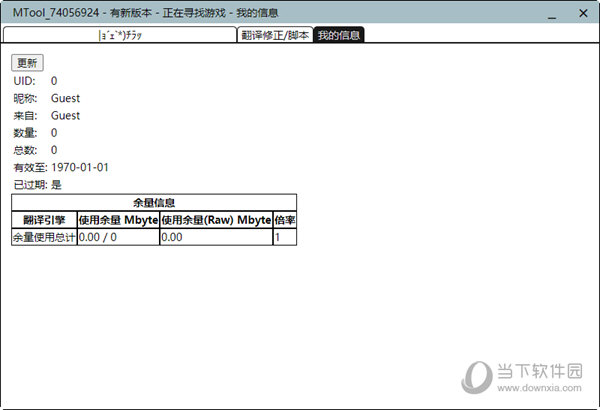The image size is (600, 410).
Task: Click the 0.00 / 0 usage cell
Action: (118, 237)
